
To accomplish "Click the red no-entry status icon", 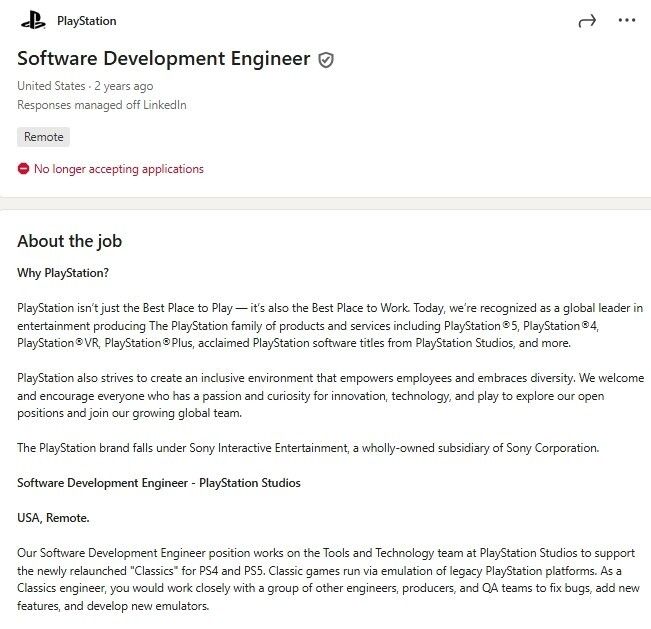I will pyautogui.click(x=23, y=169).
